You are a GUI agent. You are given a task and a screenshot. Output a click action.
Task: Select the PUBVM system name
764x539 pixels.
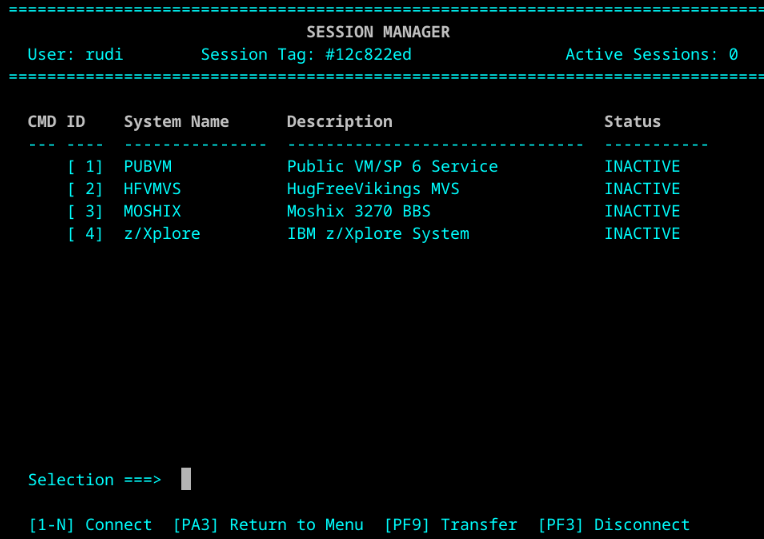tap(148, 167)
